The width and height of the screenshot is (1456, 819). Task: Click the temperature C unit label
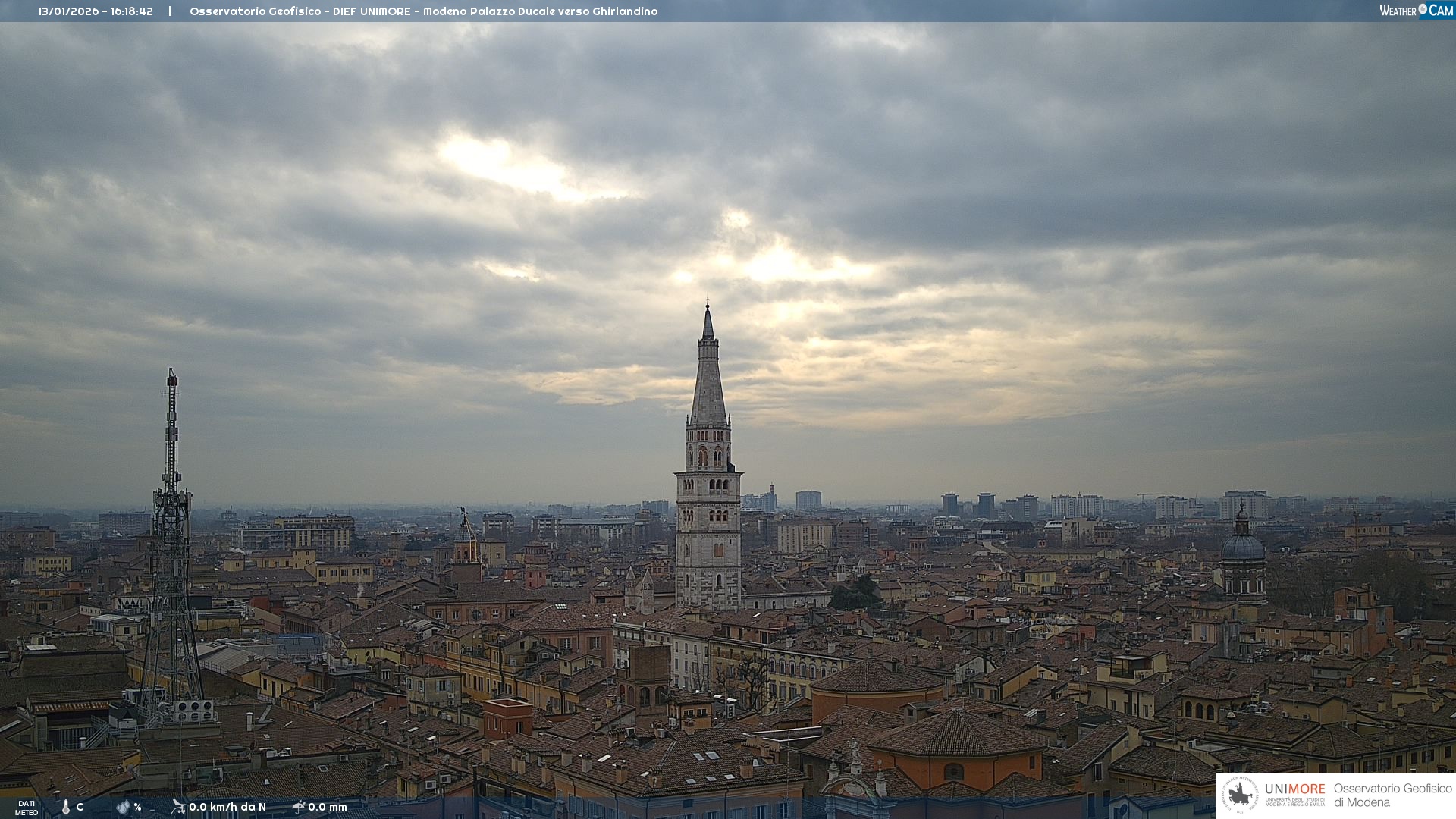pos(80,807)
